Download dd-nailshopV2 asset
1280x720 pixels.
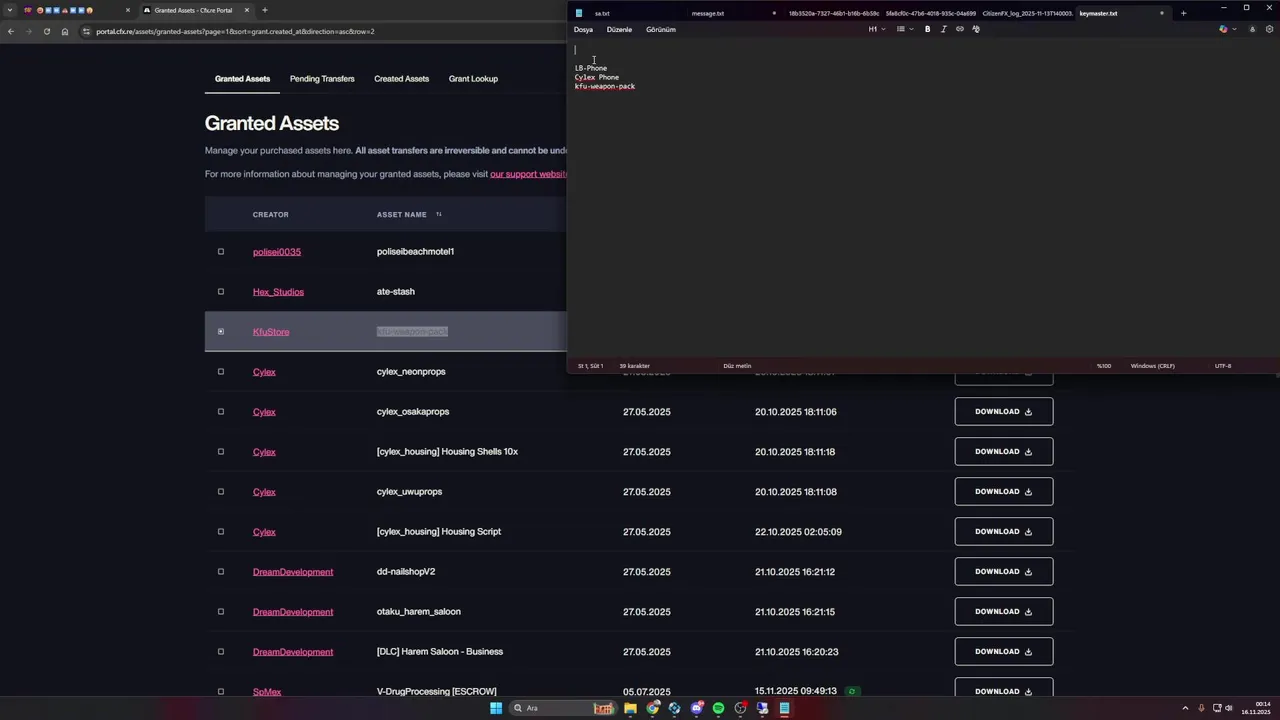[1004, 571]
